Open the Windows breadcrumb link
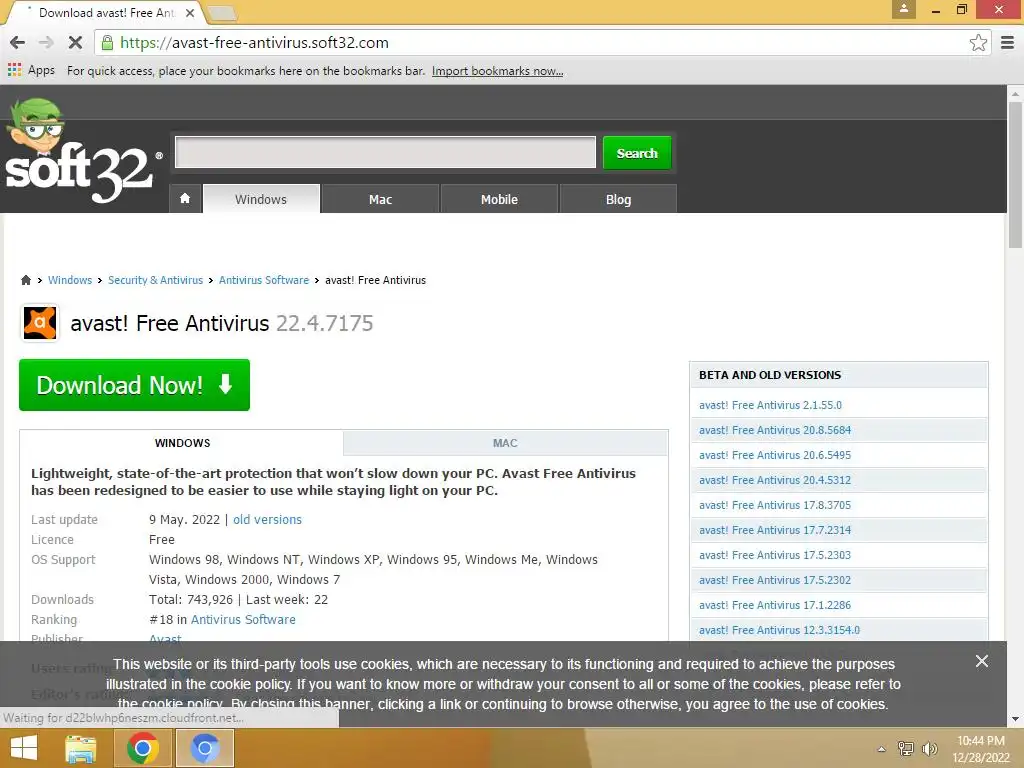 coord(70,280)
